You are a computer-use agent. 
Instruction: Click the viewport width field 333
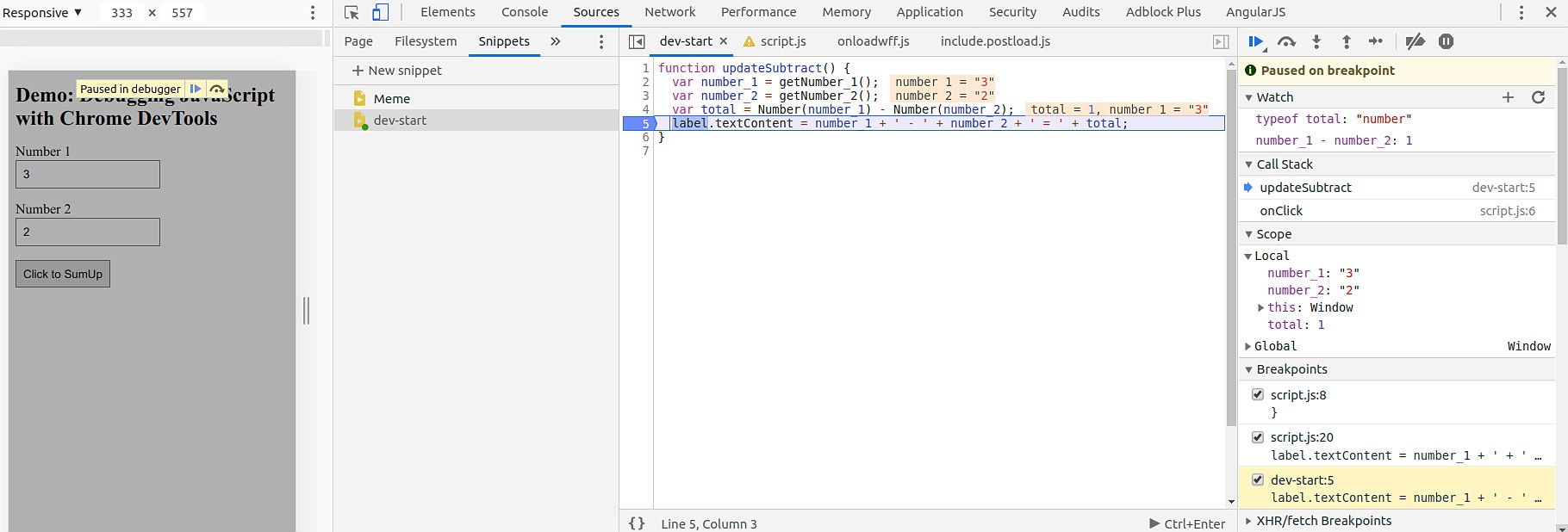(121, 13)
